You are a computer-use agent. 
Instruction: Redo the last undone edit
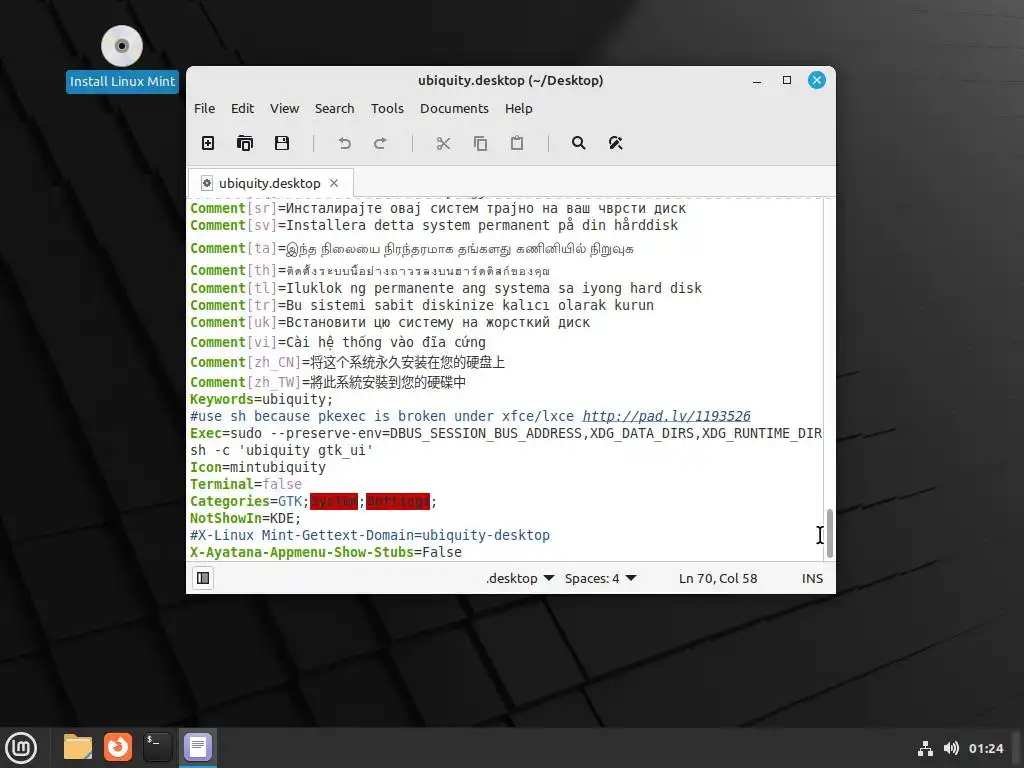tap(380, 143)
